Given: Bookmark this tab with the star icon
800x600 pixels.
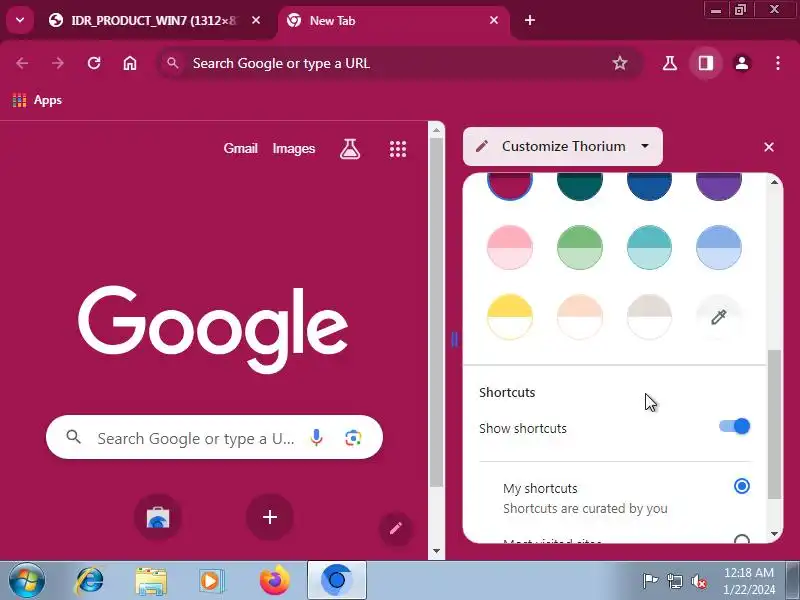Looking at the screenshot, I should [619, 63].
